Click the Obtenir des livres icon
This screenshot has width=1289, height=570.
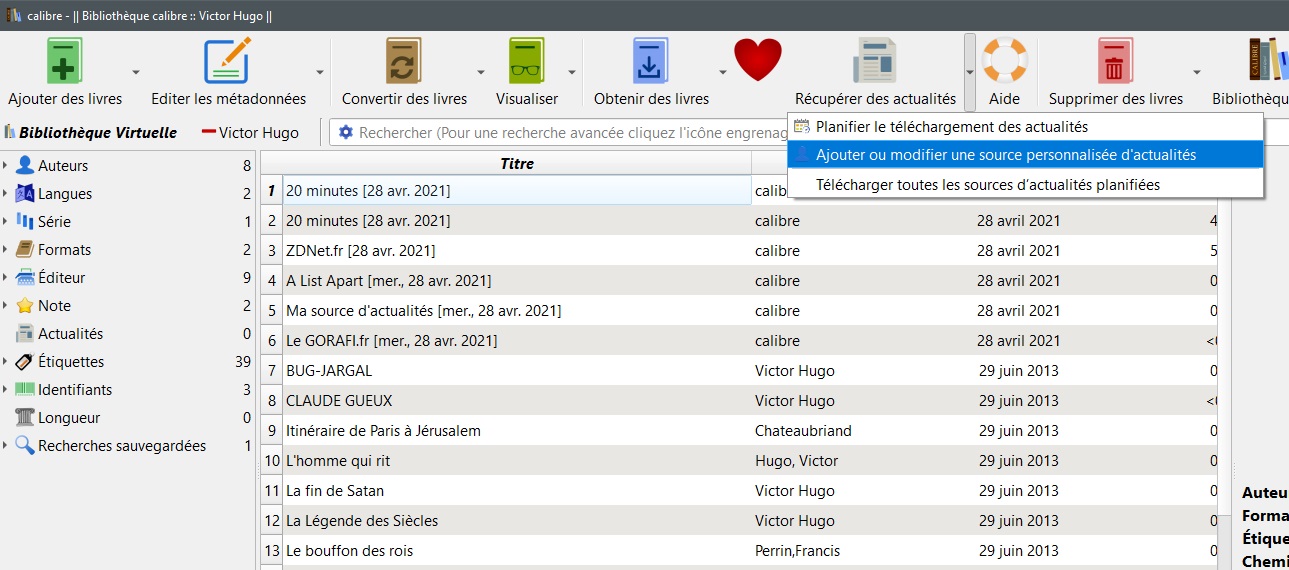(651, 61)
